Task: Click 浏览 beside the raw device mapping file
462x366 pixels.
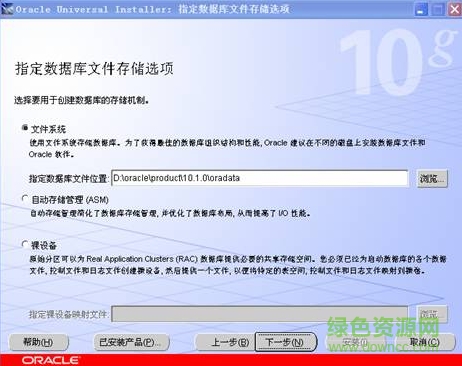Action: tap(432, 314)
